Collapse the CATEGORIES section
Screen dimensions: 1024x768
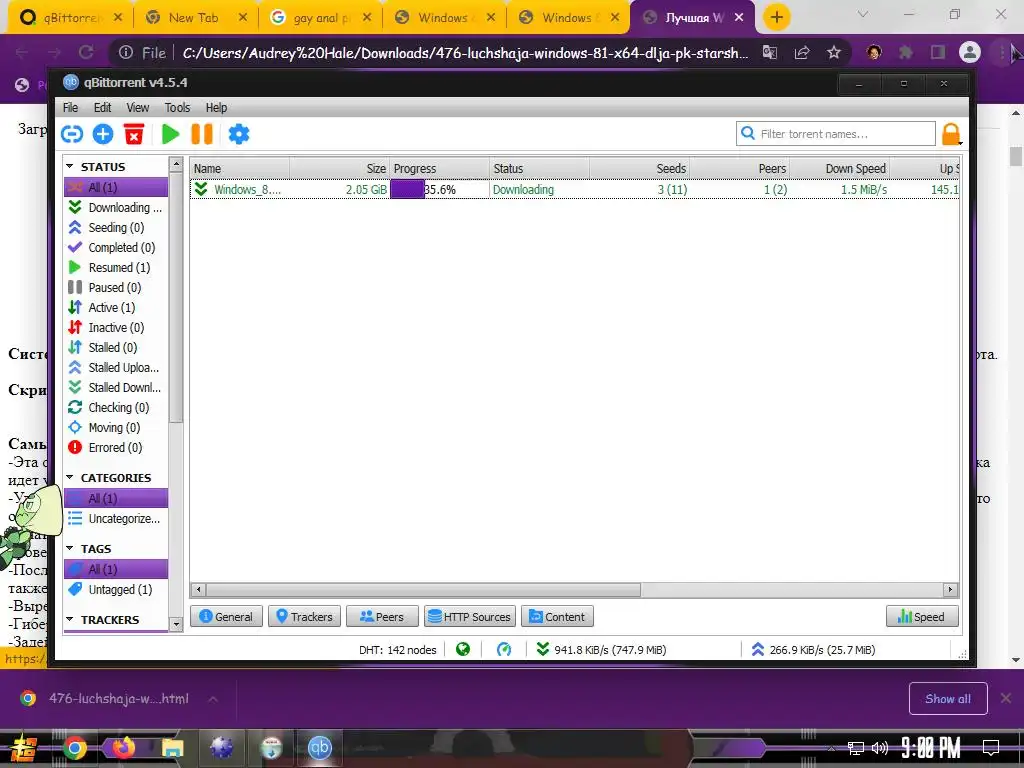70,477
